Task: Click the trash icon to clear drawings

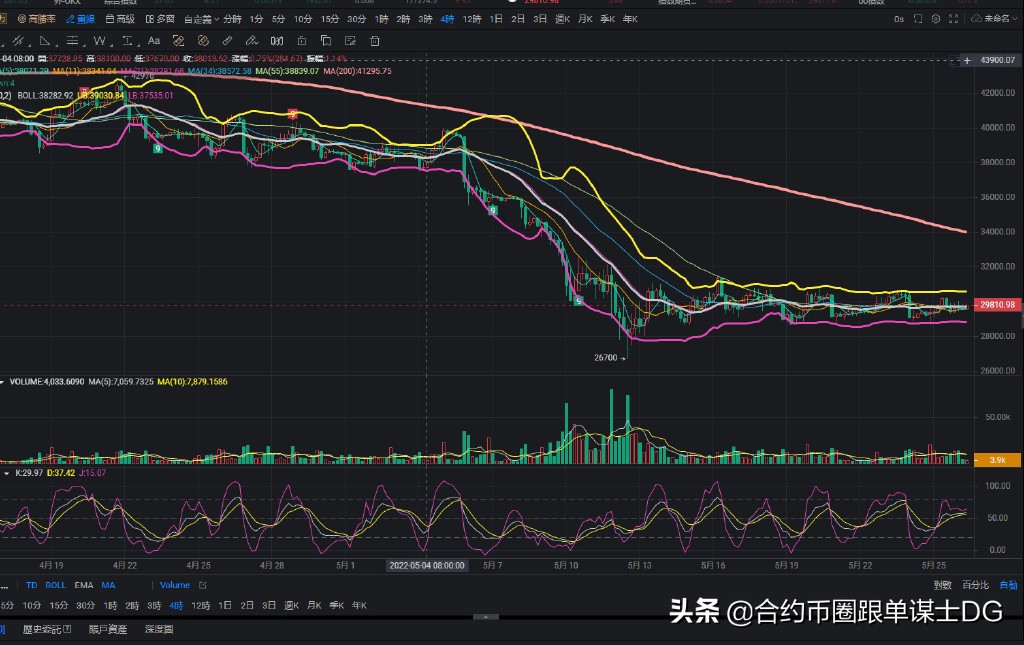Action: pyautogui.click(x=373, y=41)
